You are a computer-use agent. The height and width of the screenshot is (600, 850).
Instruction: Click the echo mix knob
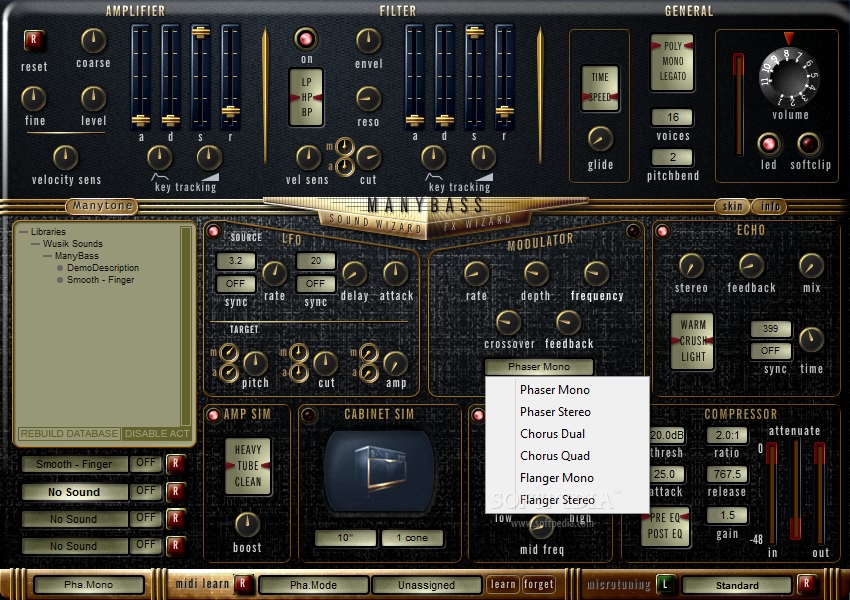[x=811, y=266]
